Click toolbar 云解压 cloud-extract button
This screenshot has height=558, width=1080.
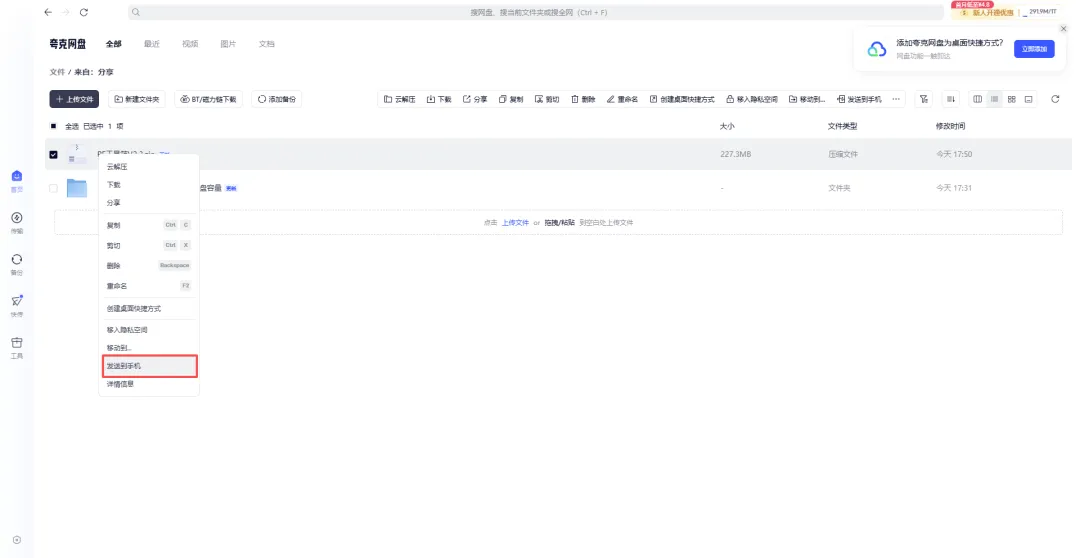tap(399, 99)
